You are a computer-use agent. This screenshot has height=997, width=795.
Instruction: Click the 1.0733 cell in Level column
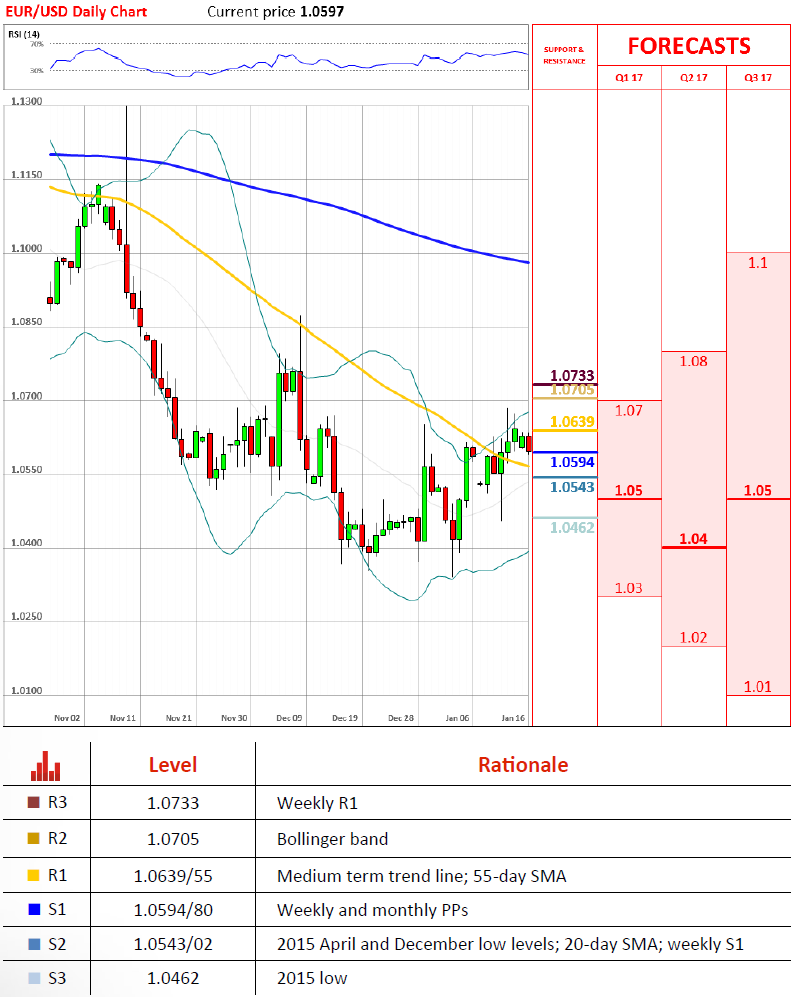click(x=173, y=803)
